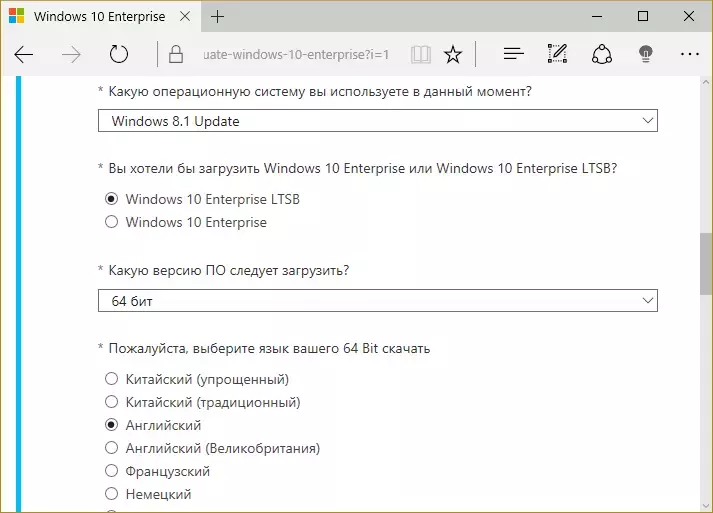Close the Edge browser window

(689, 16)
